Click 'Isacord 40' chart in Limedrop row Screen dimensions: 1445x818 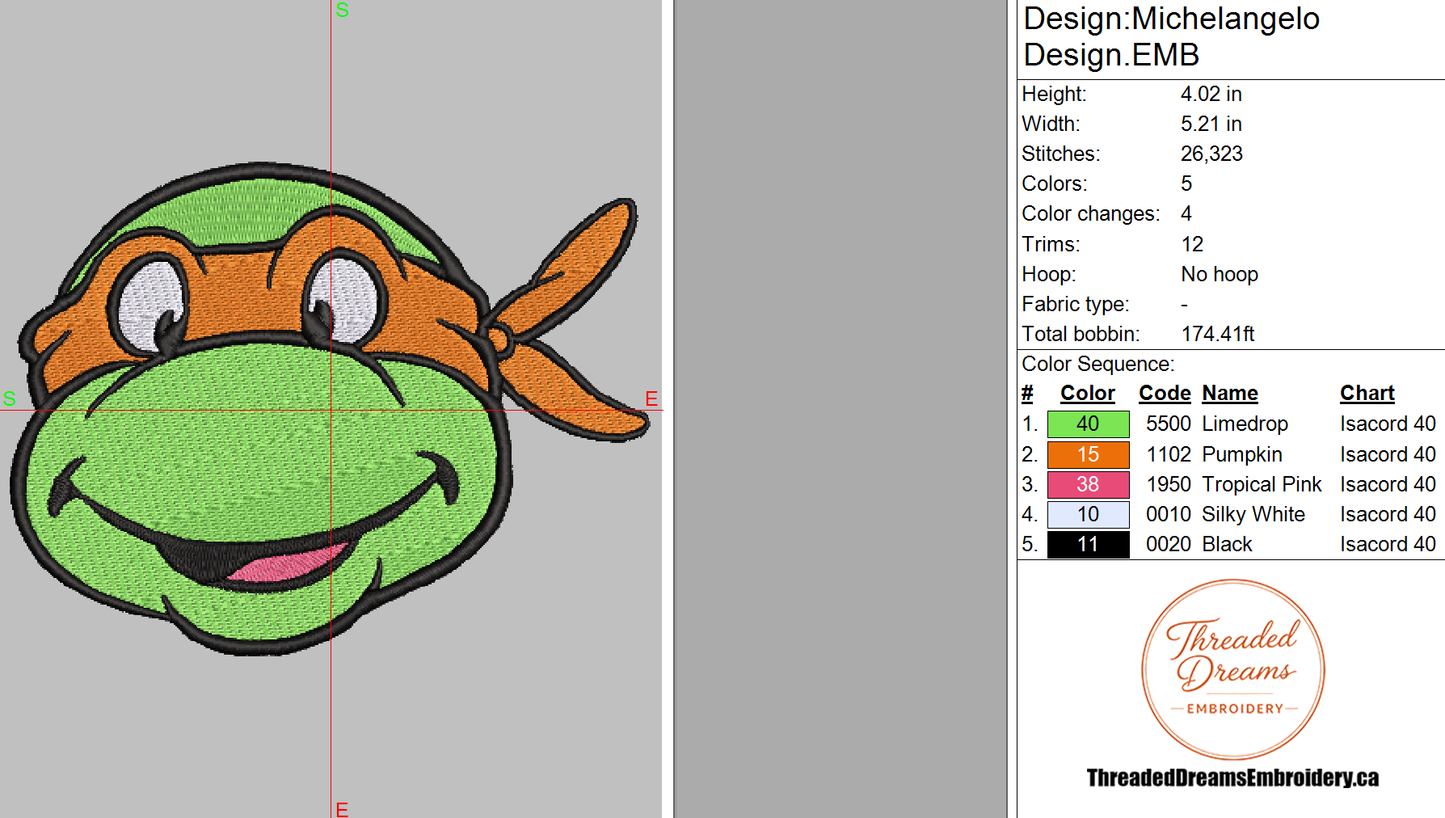pyautogui.click(x=1388, y=424)
